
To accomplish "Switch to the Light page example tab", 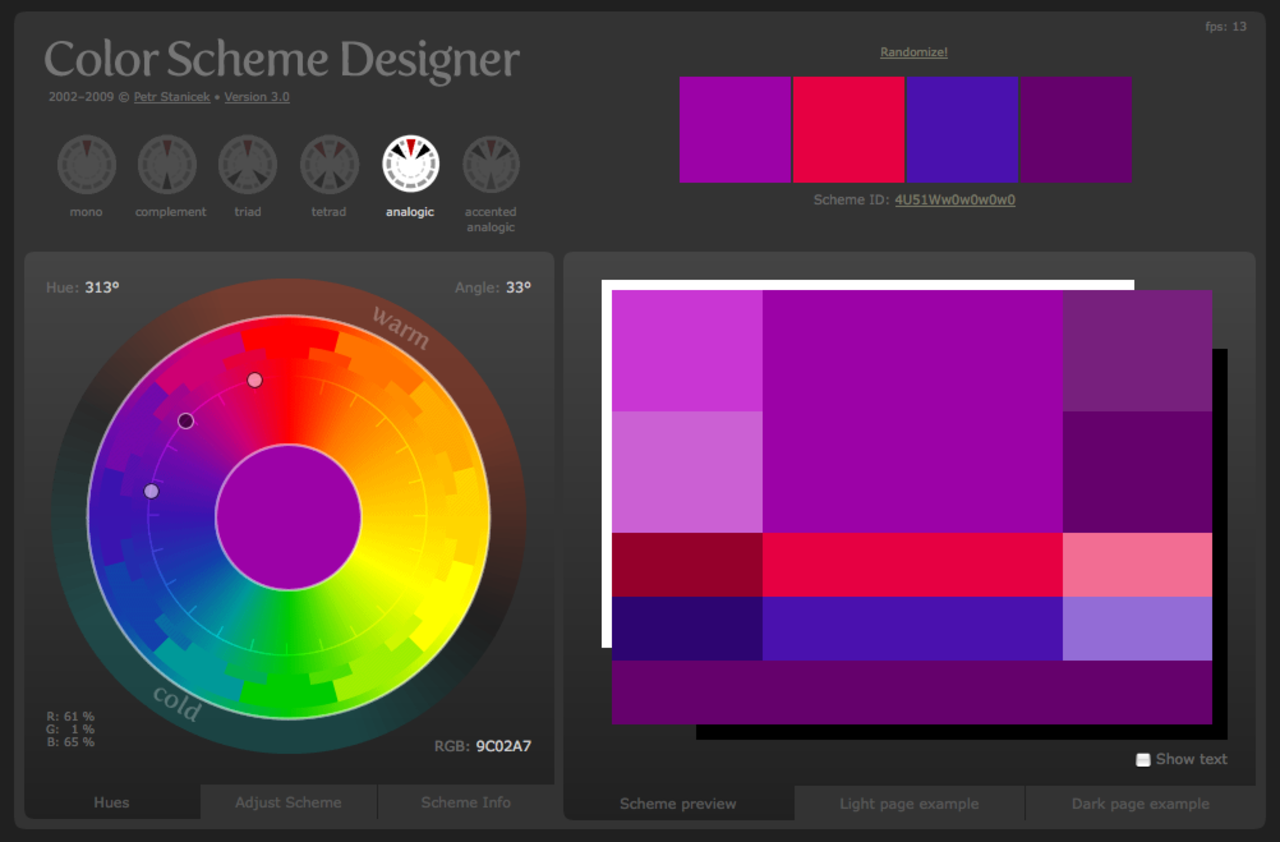I will [x=908, y=803].
